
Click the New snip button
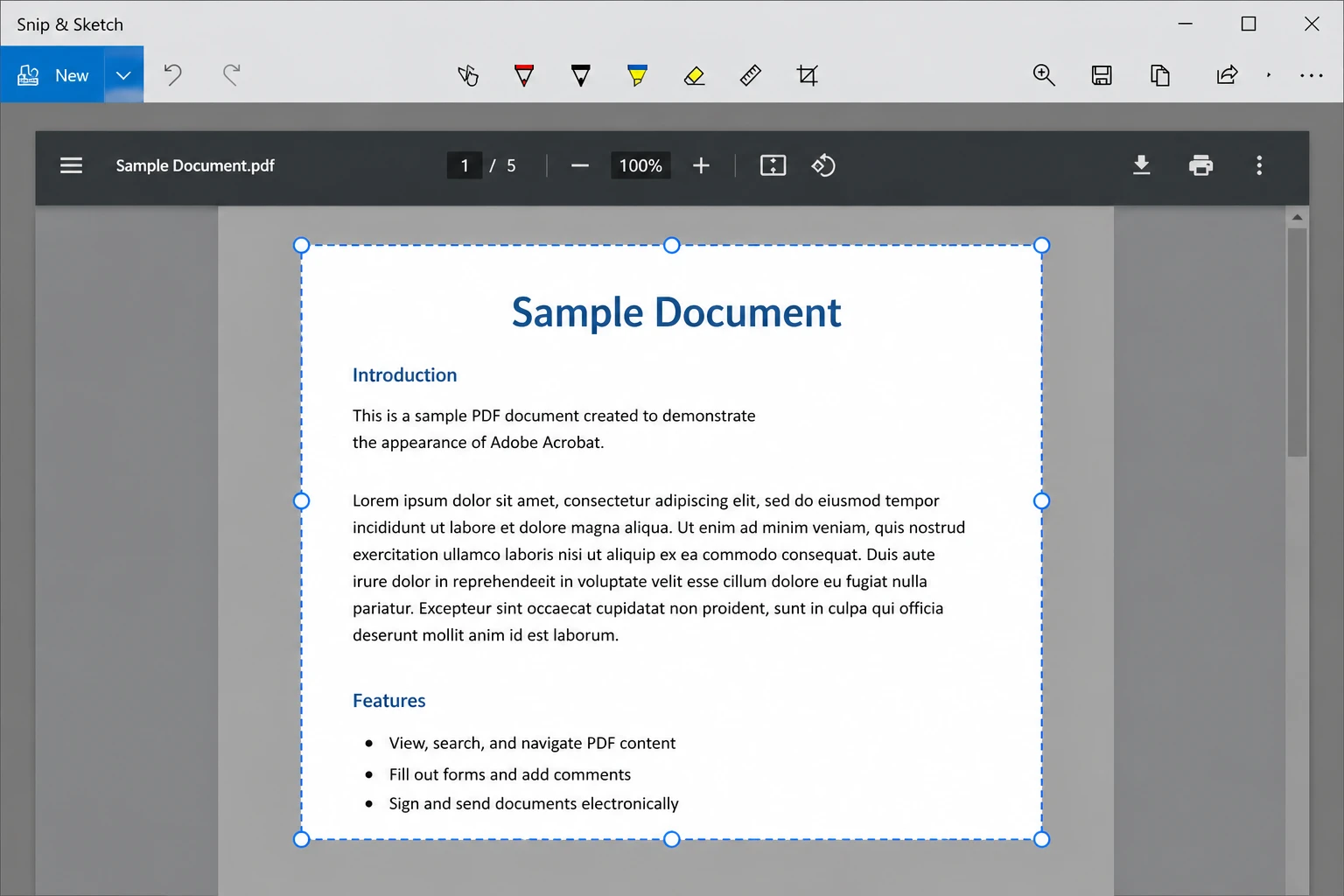52,75
